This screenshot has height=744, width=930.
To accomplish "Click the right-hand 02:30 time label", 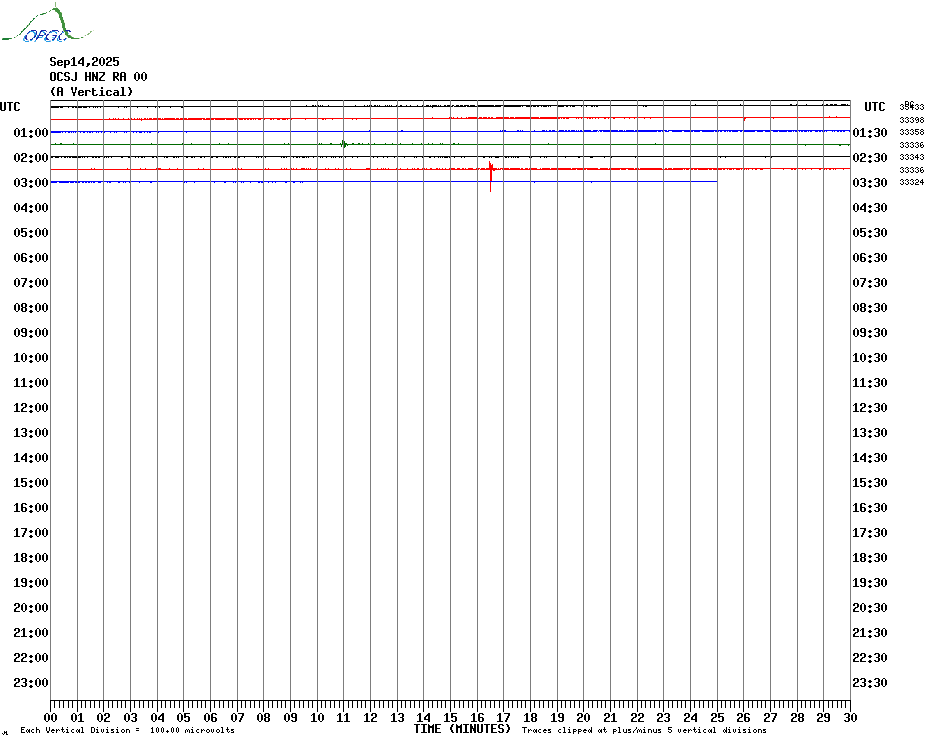I will pyautogui.click(x=870, y=157).
